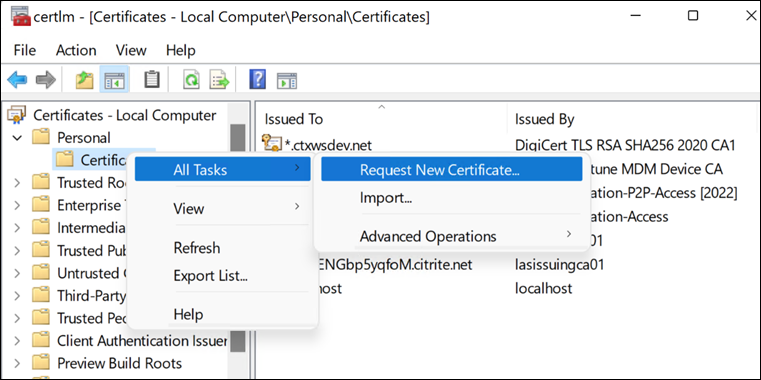Select Client Authentication Issuers label in tree
The width and height of the screenshot is (761, 380).
142,341
